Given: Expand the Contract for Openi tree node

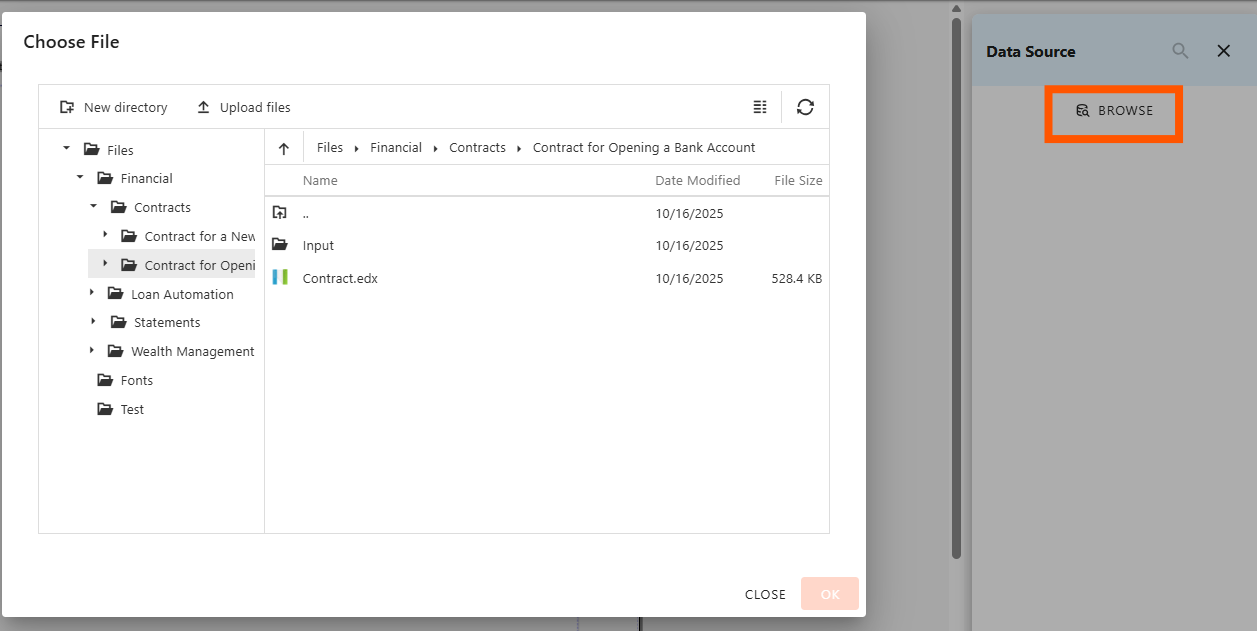Looking at the screenshot, I should pyautogui.click(x=106, y=264).
